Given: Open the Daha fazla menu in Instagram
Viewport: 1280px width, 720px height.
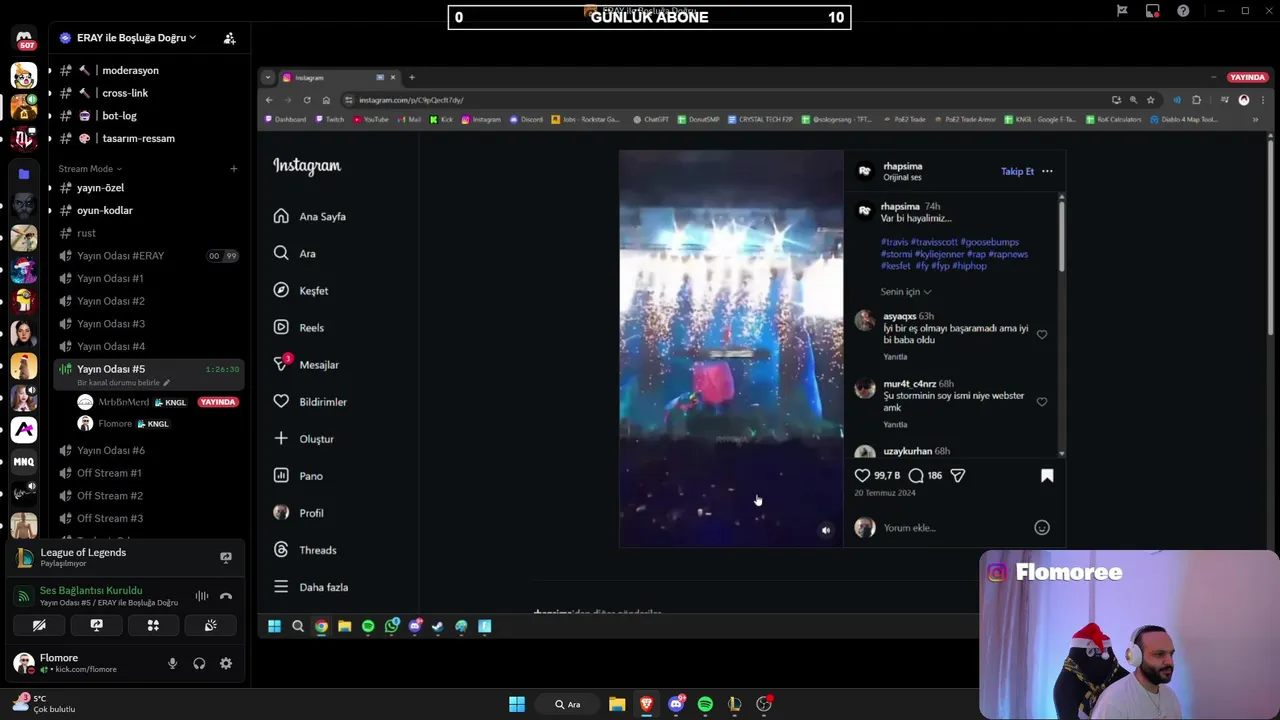Looking at the screenshot, I should [x=310, y=587].
